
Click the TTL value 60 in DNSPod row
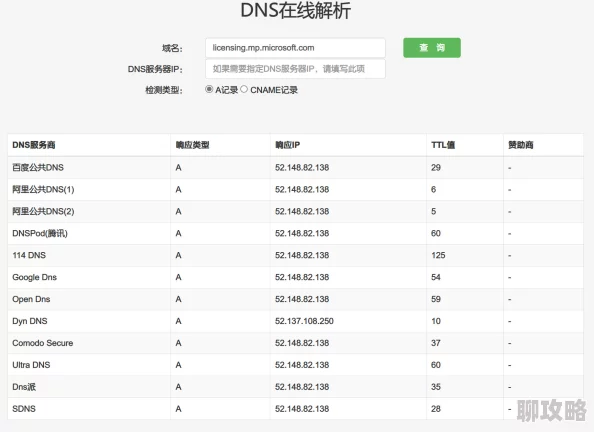tap(436, 233)
